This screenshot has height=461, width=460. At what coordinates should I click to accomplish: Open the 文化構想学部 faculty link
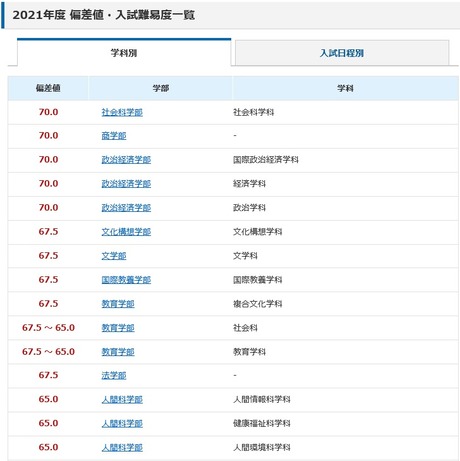[126, 232]
